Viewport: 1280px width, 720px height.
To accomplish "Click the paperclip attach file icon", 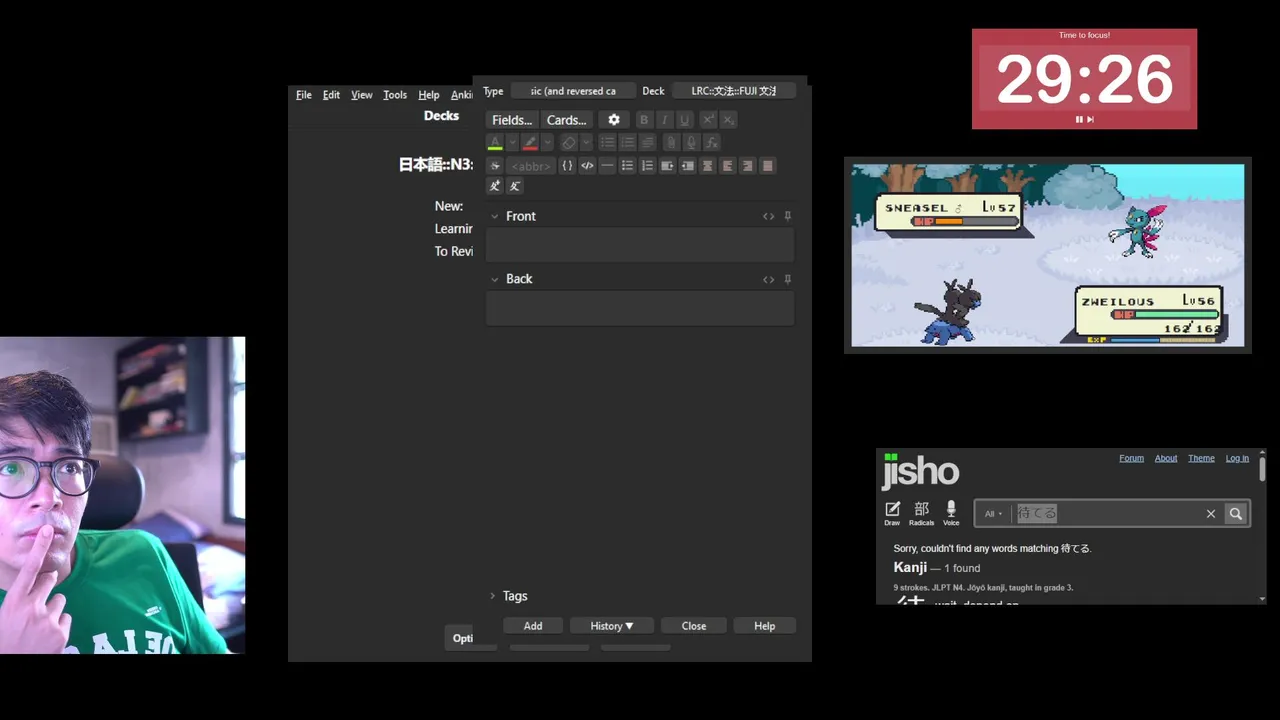I will pos(671,143).
